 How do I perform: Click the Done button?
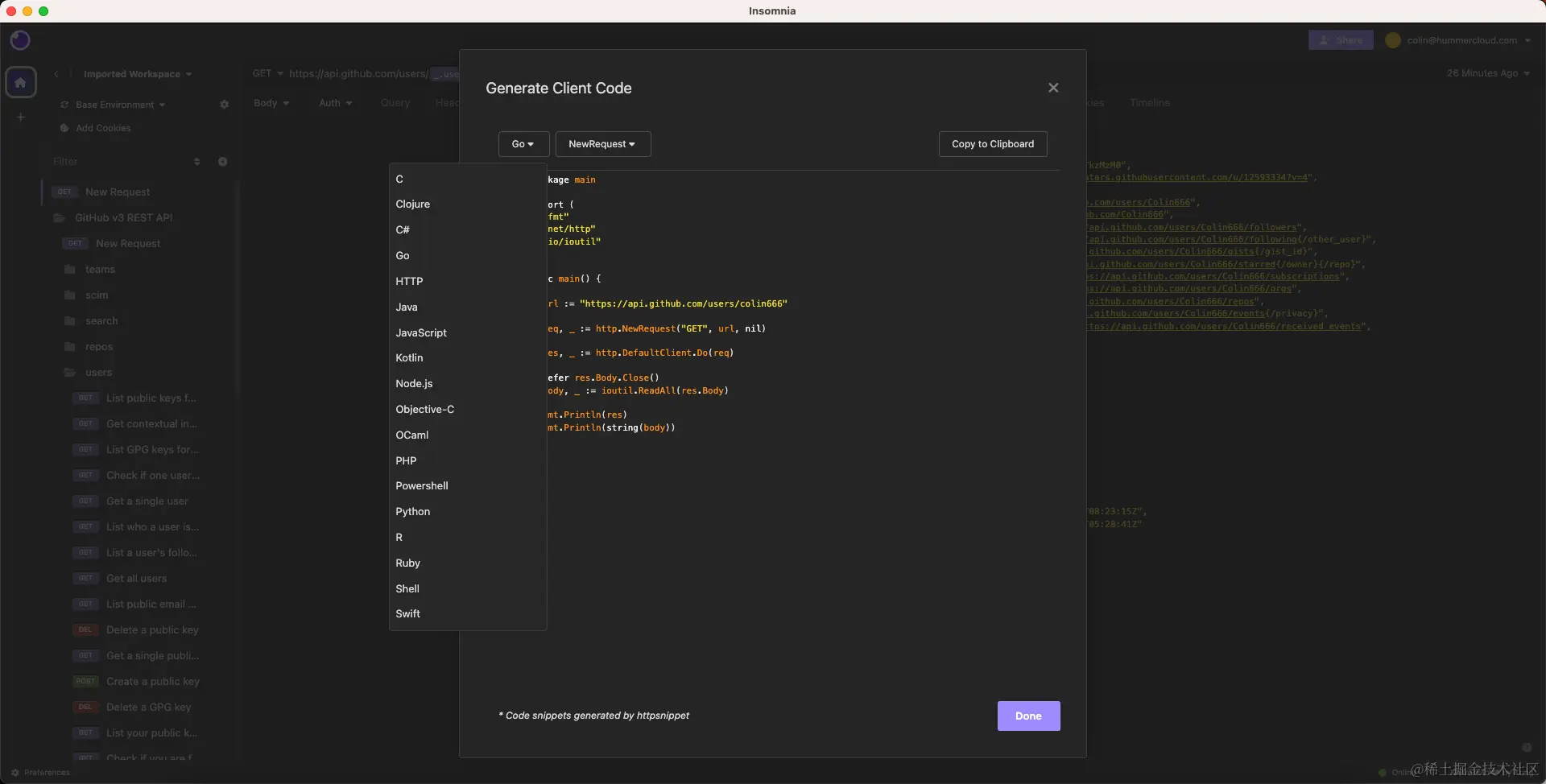[1028, 716]
